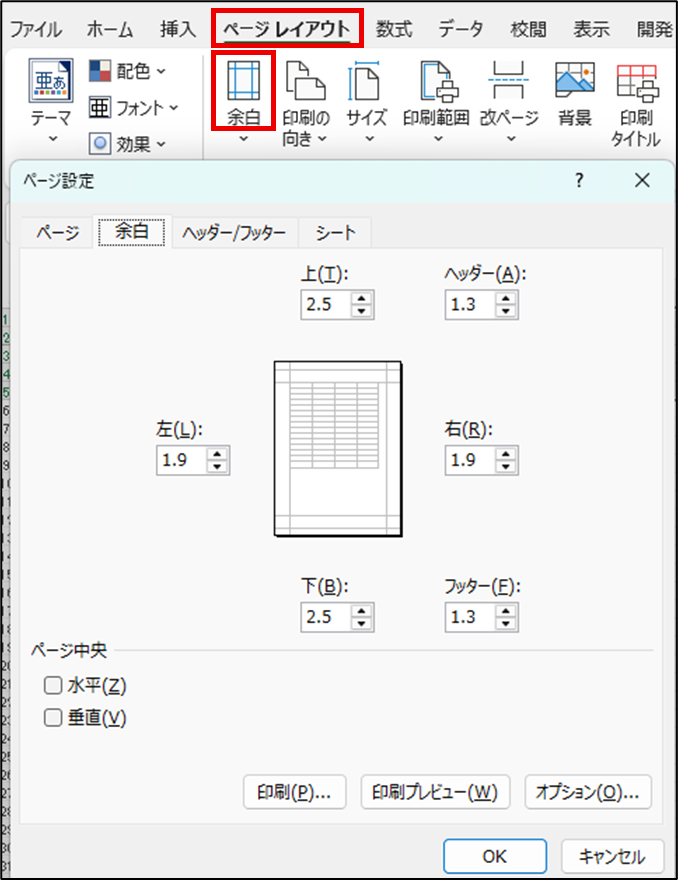Click the 左 left margin input field
Screen dimensions: 678x880
point(181,460)
